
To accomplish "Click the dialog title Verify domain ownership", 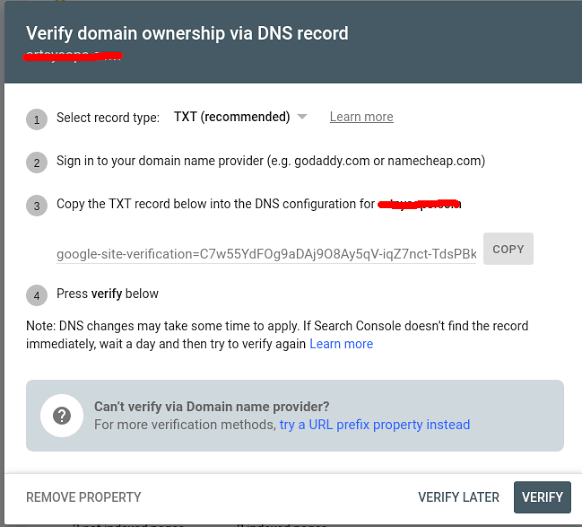I will point(187,33).
